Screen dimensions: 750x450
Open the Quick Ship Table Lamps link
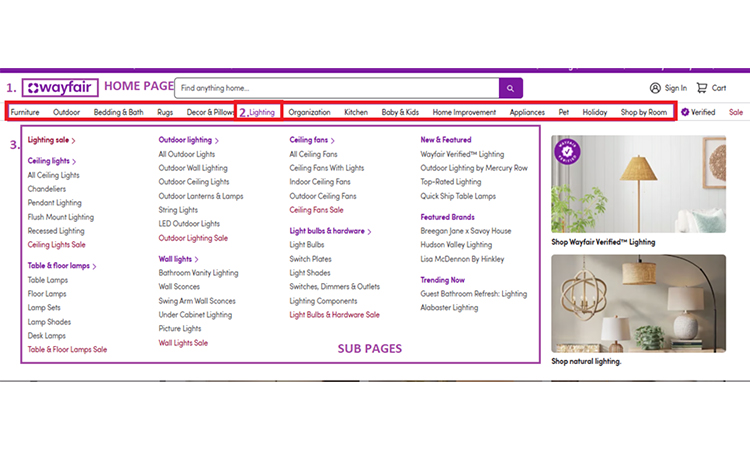click(x=458, y=196)
